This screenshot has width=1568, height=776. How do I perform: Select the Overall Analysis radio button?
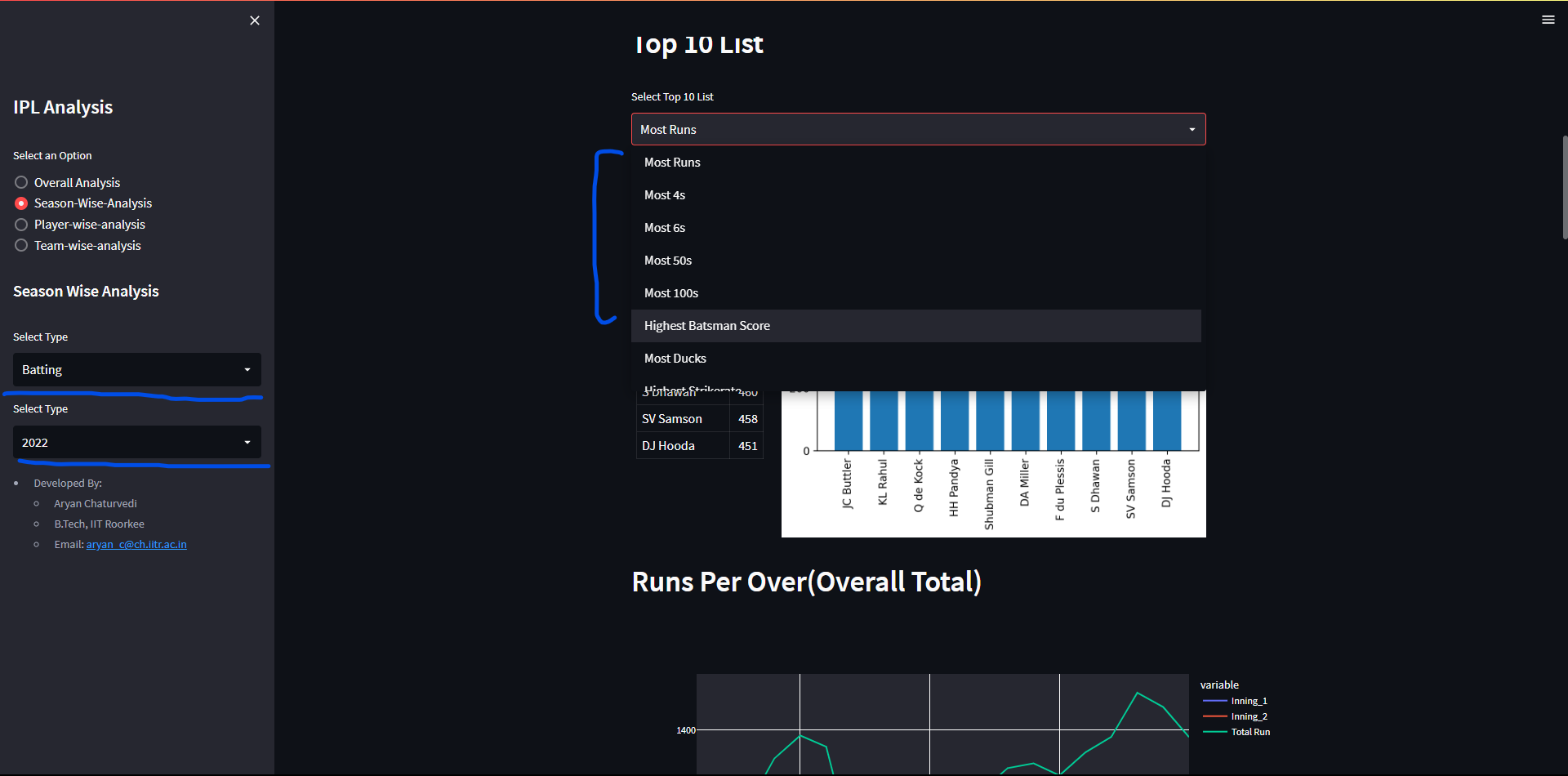tap(20, 181)
